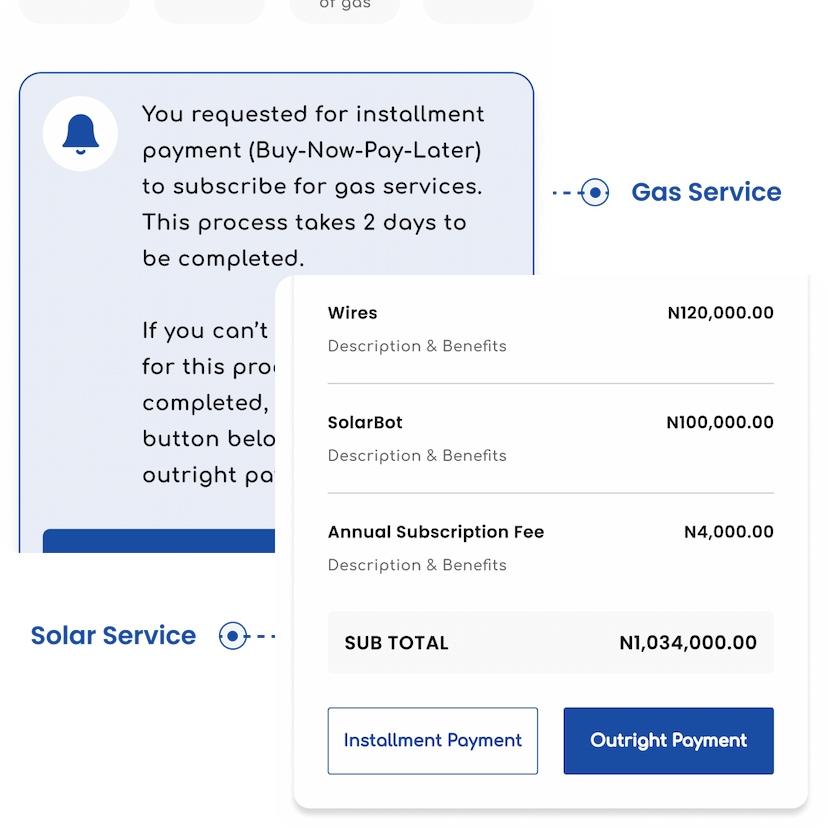The image size is (828, 828).
Task: Click the SUB TOTAL label
Action: click(396, 643)
